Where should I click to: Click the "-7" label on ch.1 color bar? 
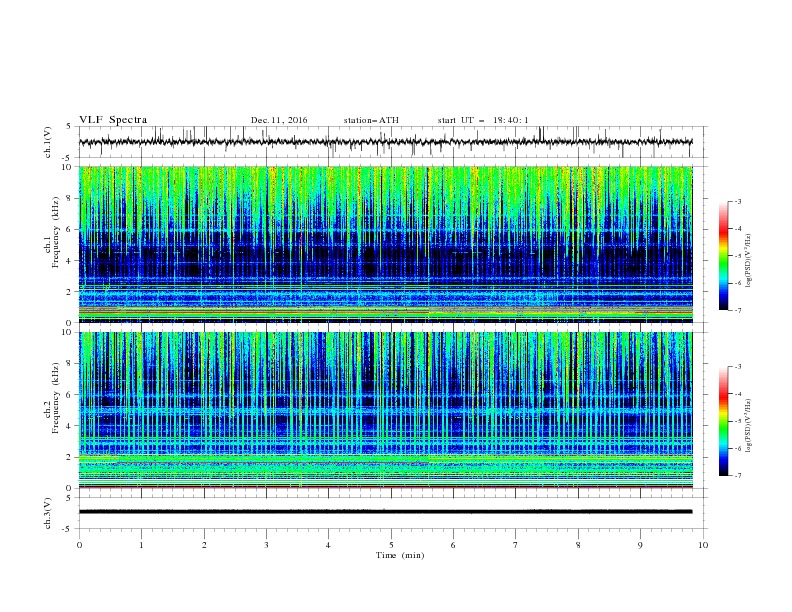[x=738, y=310]
